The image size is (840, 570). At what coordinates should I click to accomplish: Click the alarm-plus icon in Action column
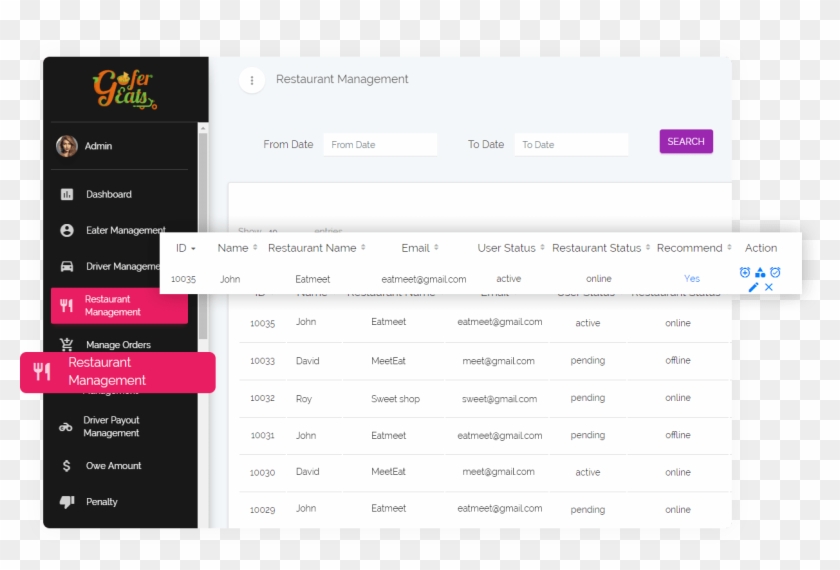click(x=745, y=273)
